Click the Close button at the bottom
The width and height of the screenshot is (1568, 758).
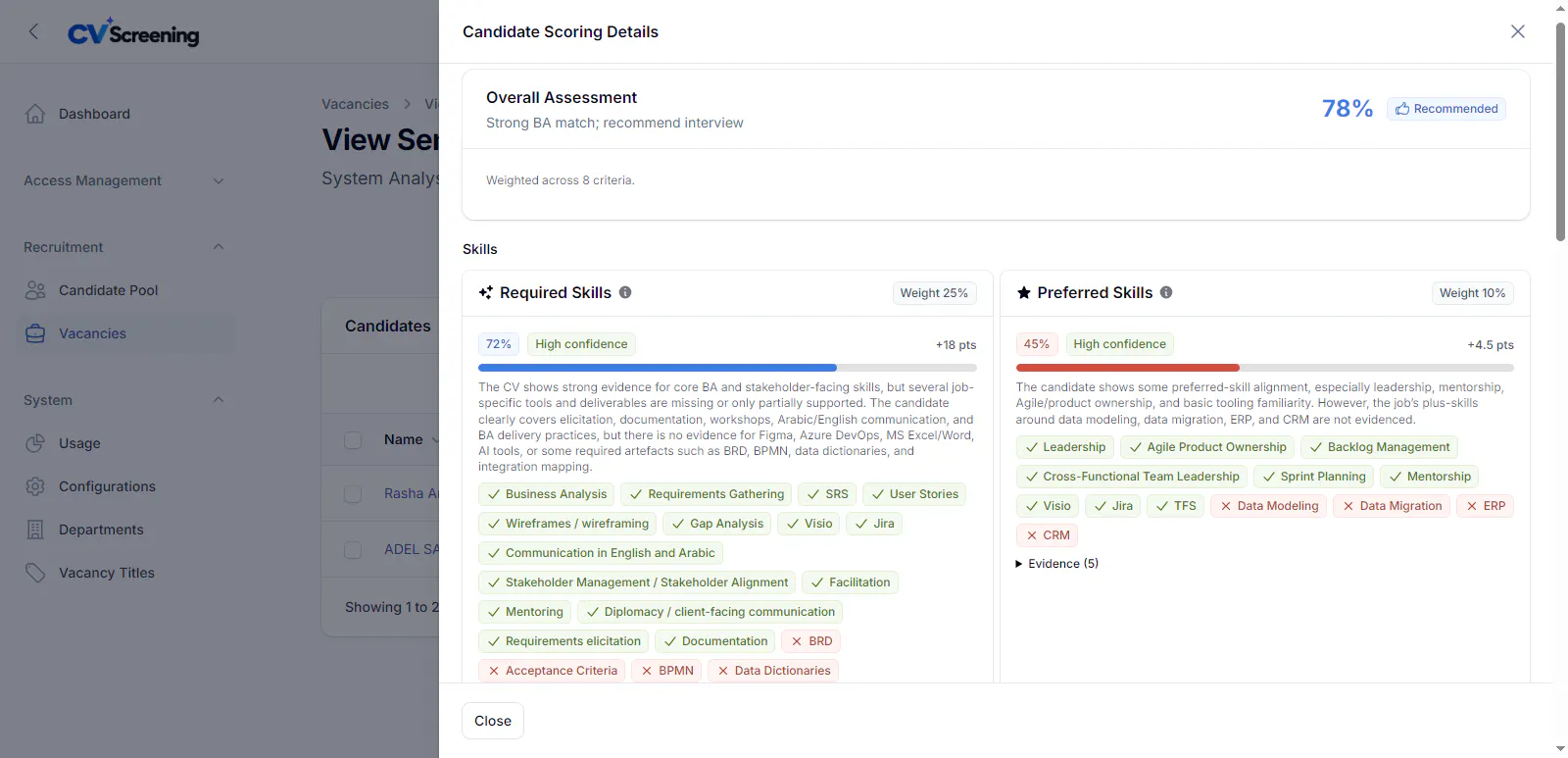tap(493, 721)
